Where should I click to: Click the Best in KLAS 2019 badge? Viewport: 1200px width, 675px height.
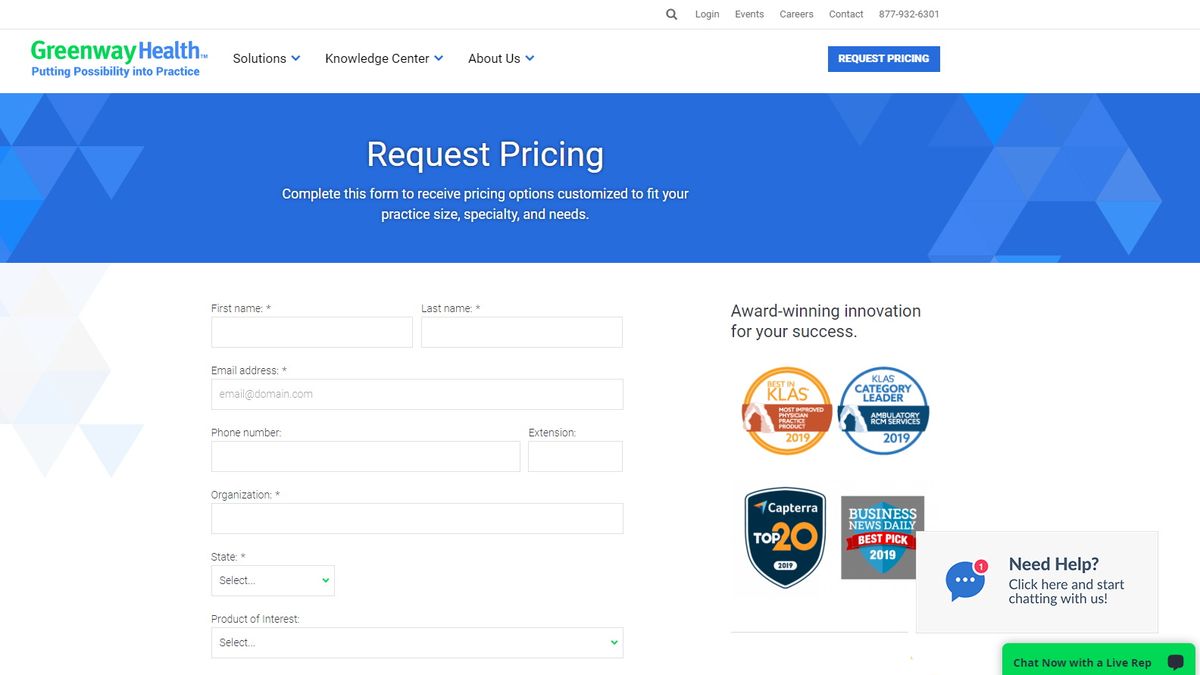[786, 410]
